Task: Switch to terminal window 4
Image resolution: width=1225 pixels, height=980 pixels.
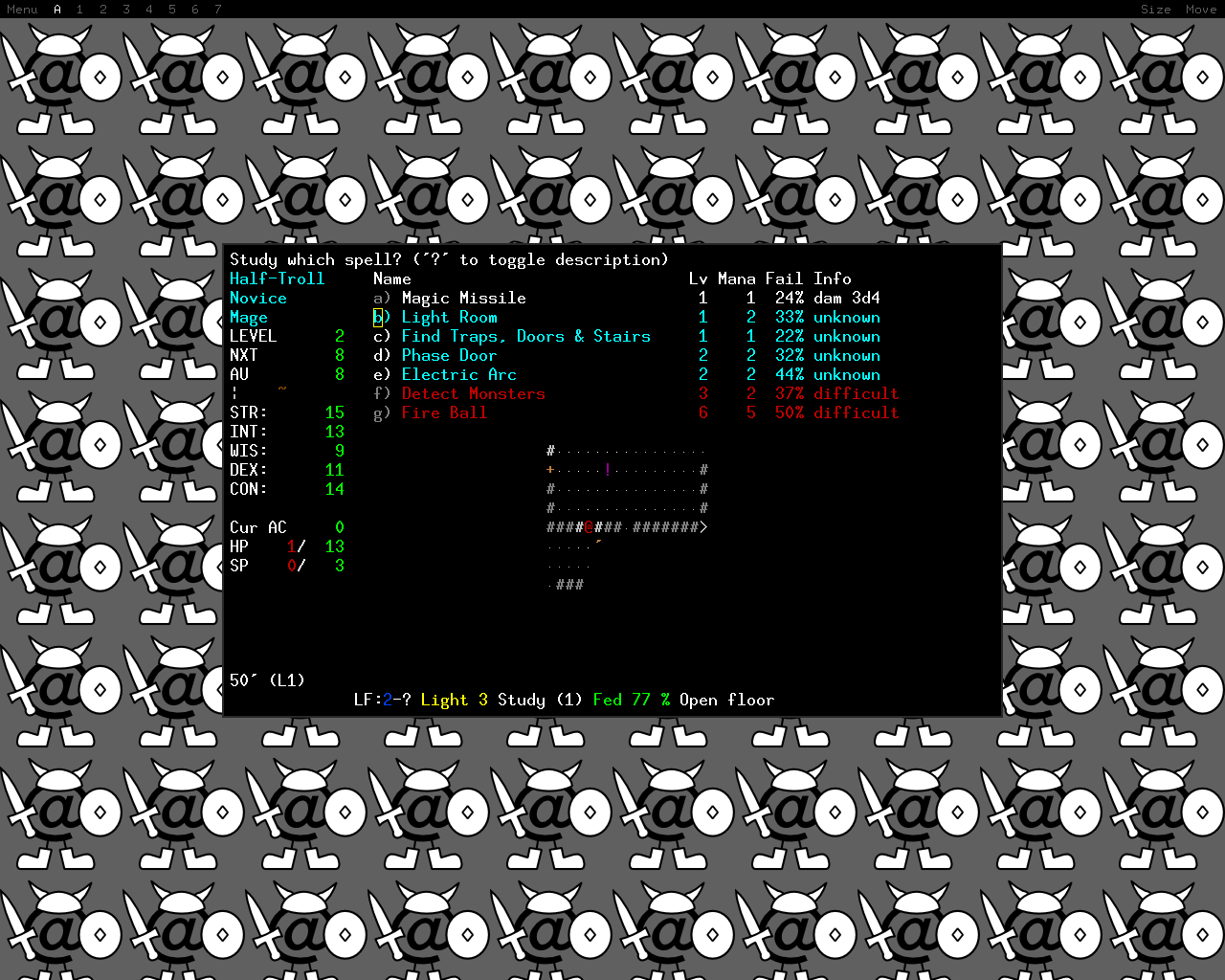Action: [149, 10]
